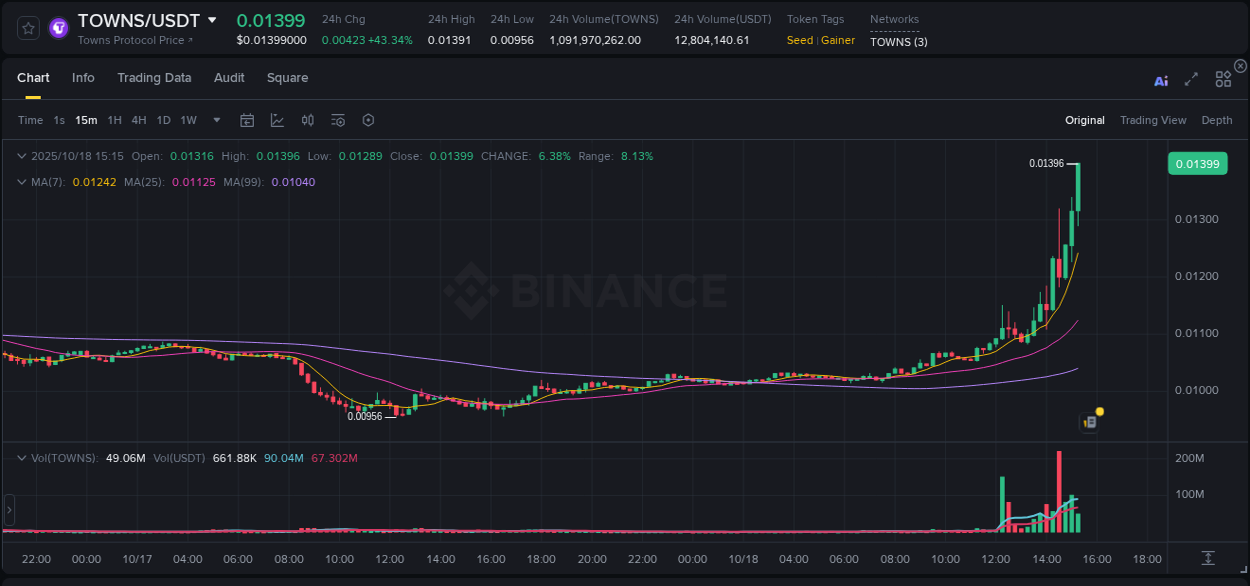Image resolution: width=1250 pixels, height=586 pixels.
Task: Open the Ai chart analysis feature
Action: (1161, 80)
